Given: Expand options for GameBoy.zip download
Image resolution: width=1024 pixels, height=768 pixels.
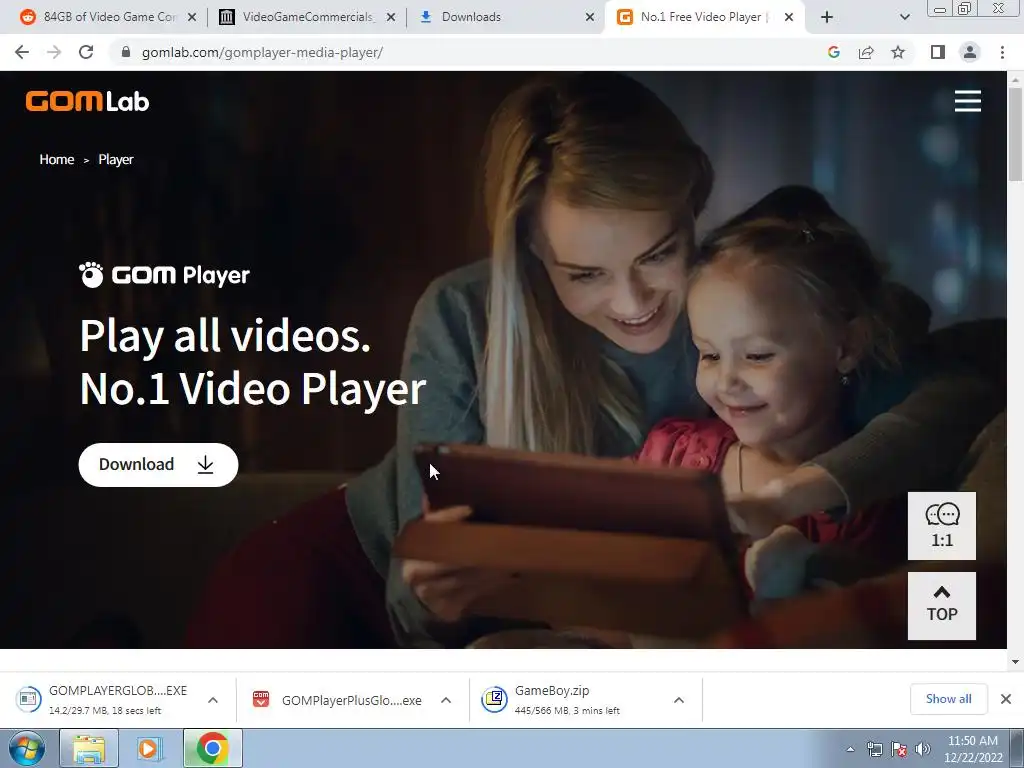Looking at the screenshot, I should [x=679, y=700].
